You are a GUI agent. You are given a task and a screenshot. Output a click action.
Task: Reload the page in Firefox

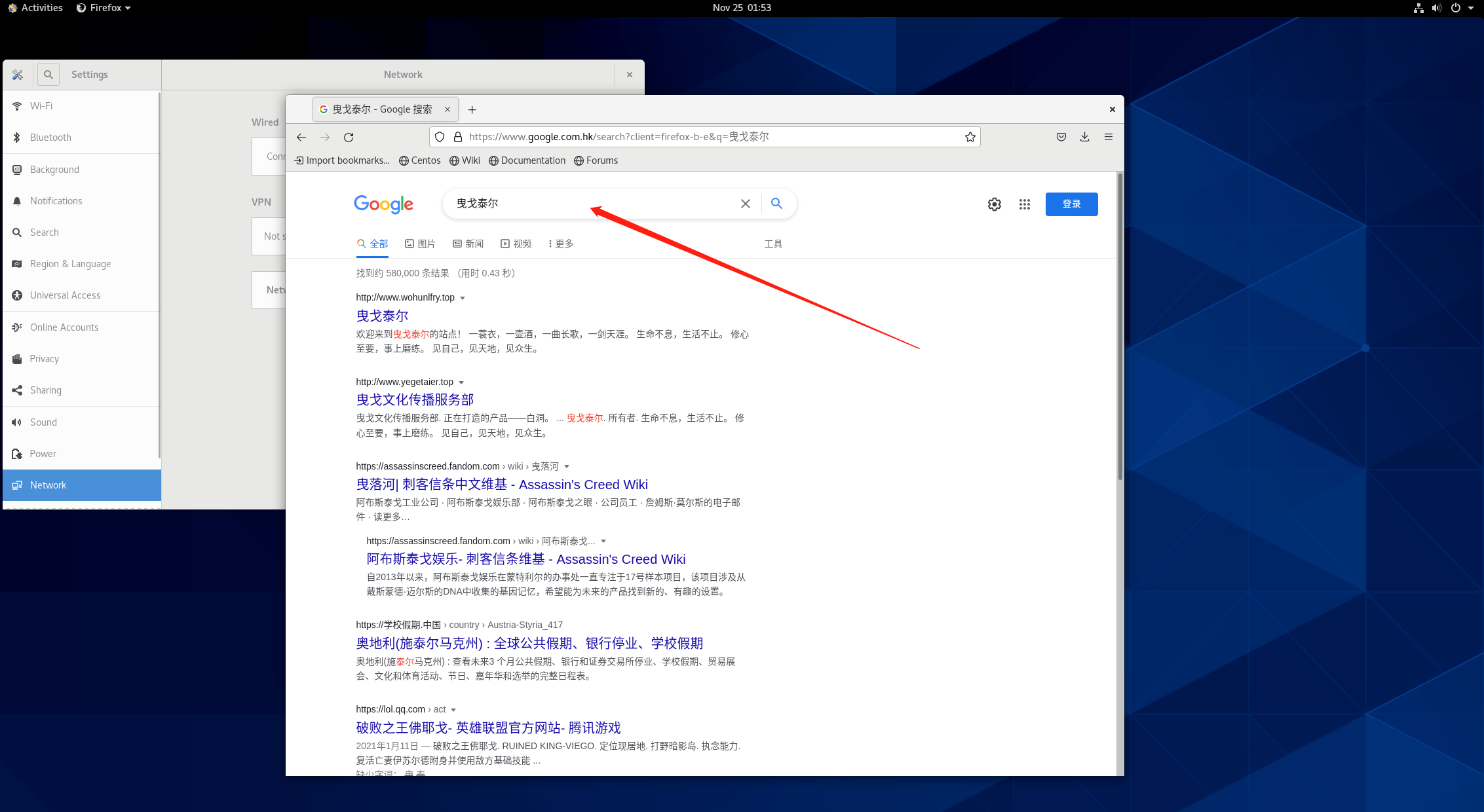(x=349, y=137)
